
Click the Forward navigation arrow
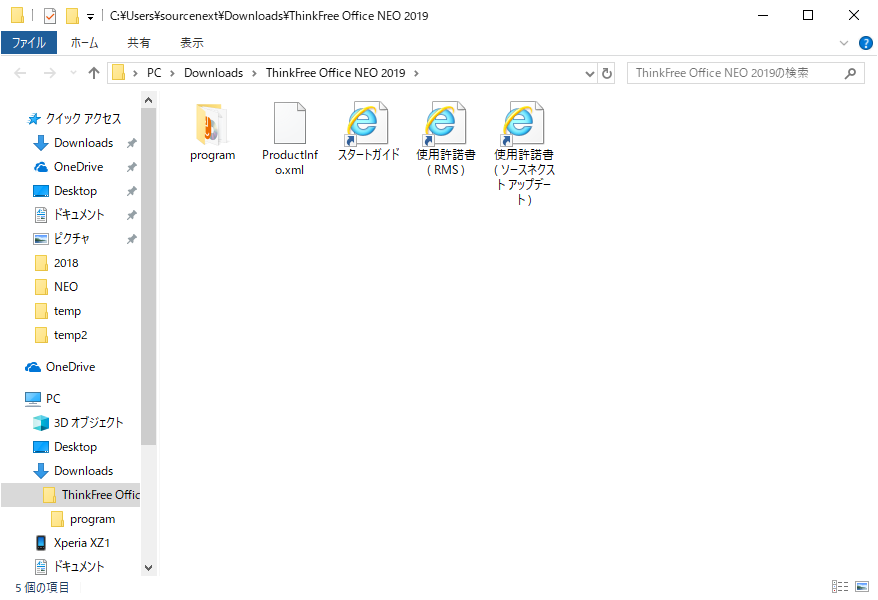(x=50, y=73)
